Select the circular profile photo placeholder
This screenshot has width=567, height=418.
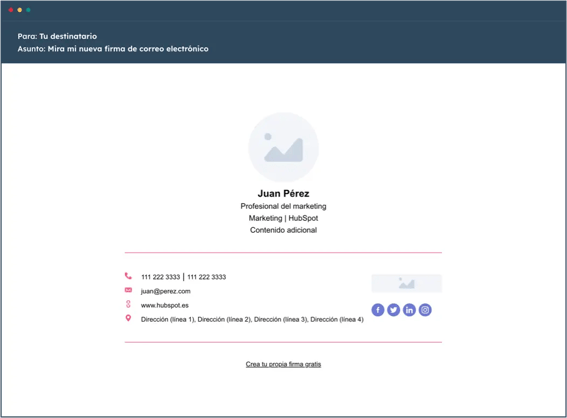[284, 147]
